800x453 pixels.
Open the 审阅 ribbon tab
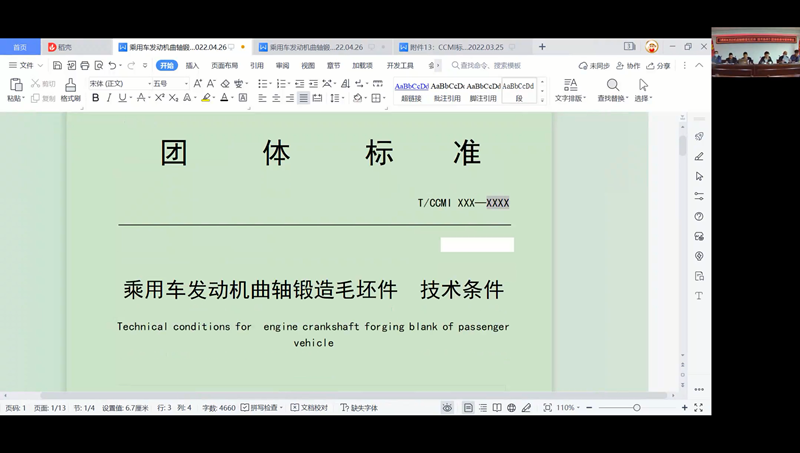pyautogui.click(x=282, y=65)
